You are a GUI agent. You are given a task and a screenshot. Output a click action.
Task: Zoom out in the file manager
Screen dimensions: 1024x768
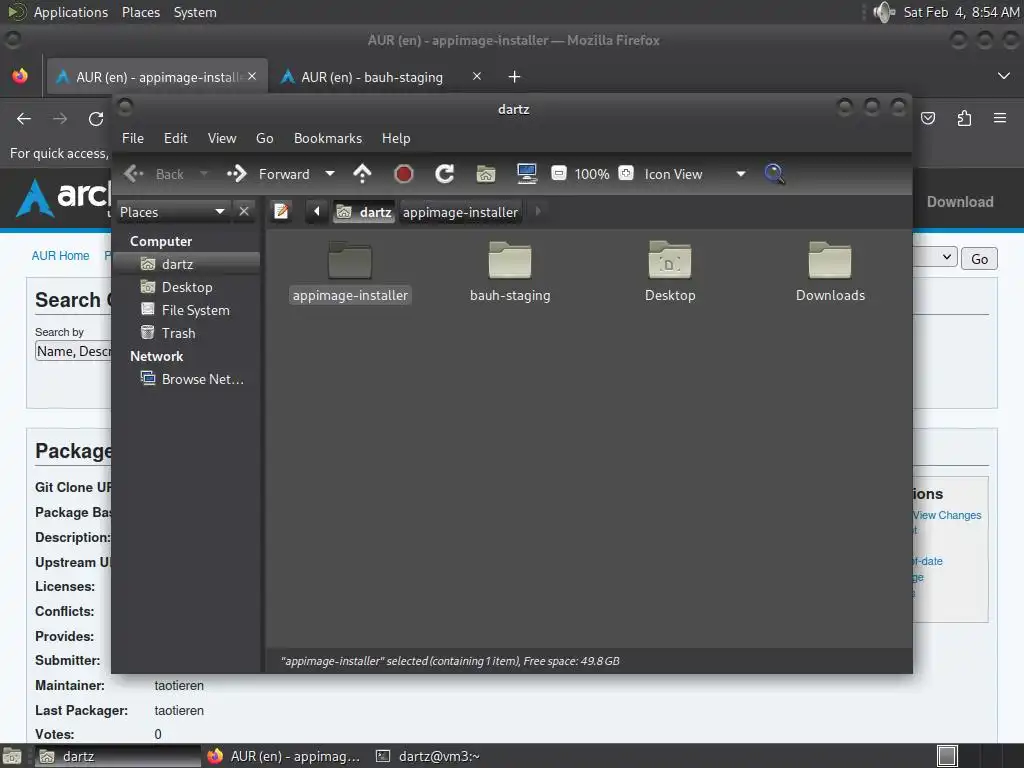[x=559, y=174]
